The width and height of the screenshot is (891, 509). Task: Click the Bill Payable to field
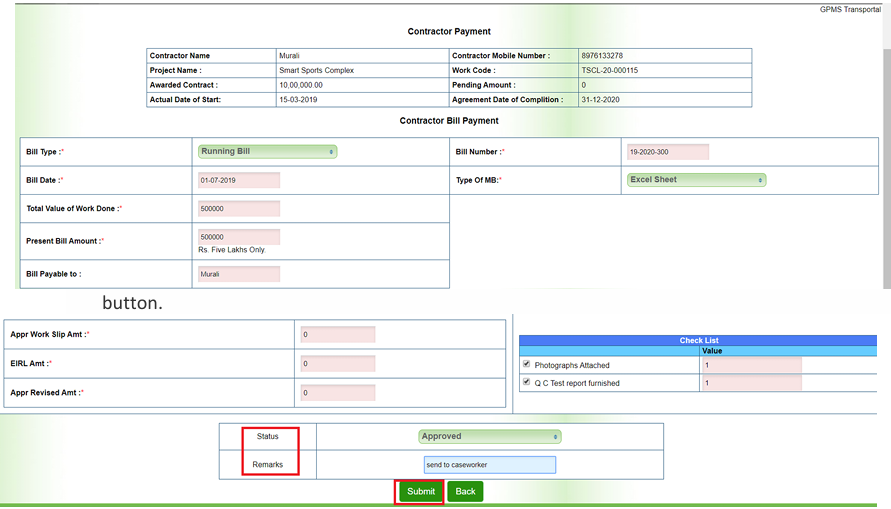tap(239, 274)
